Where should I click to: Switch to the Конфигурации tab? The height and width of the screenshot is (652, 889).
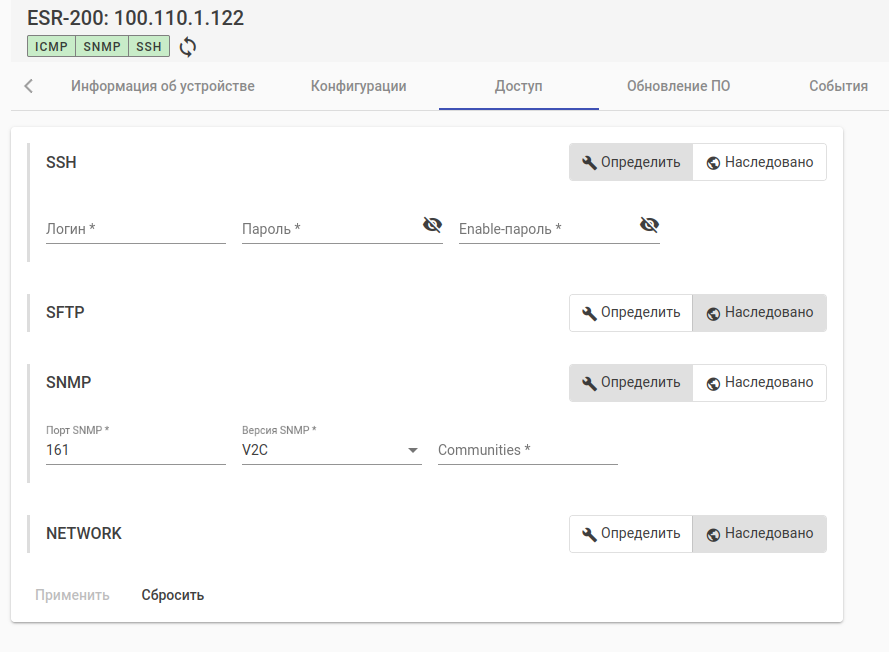point(359,86)
